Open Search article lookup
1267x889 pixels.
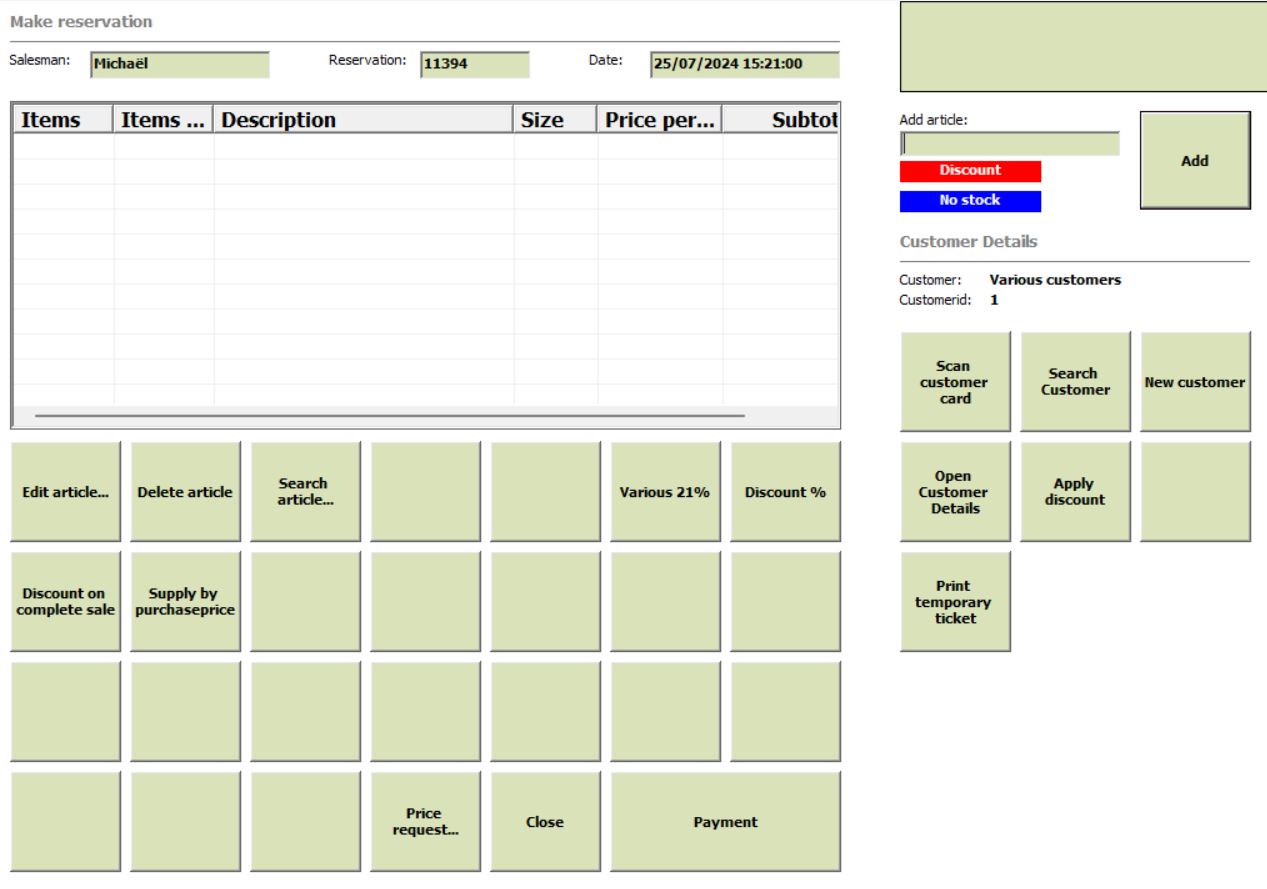[305, 492]
